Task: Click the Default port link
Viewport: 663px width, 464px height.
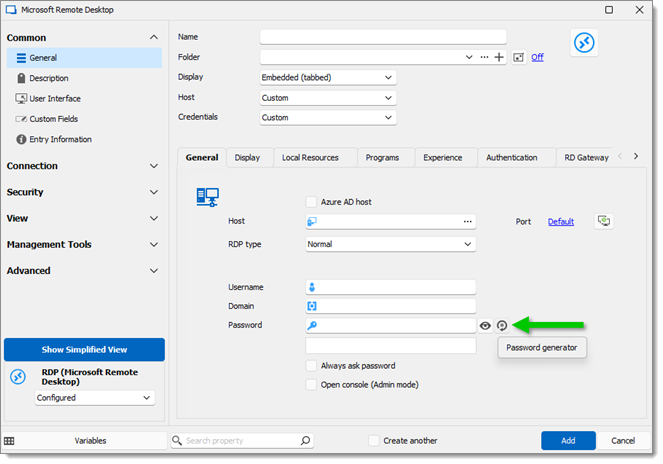Action: (561, 222)
